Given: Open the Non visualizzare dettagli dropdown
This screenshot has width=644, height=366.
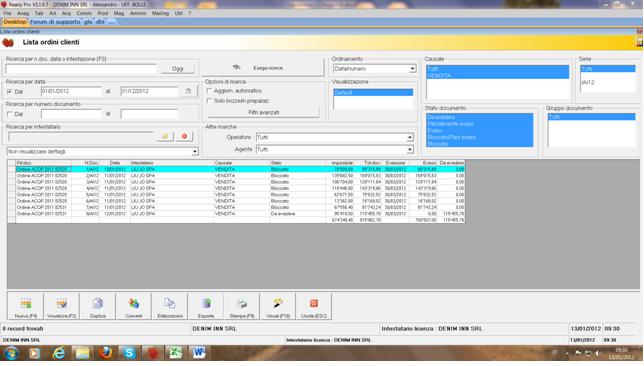Looking at the screenshot, I should pyautogui.click(x=195, y=152).
